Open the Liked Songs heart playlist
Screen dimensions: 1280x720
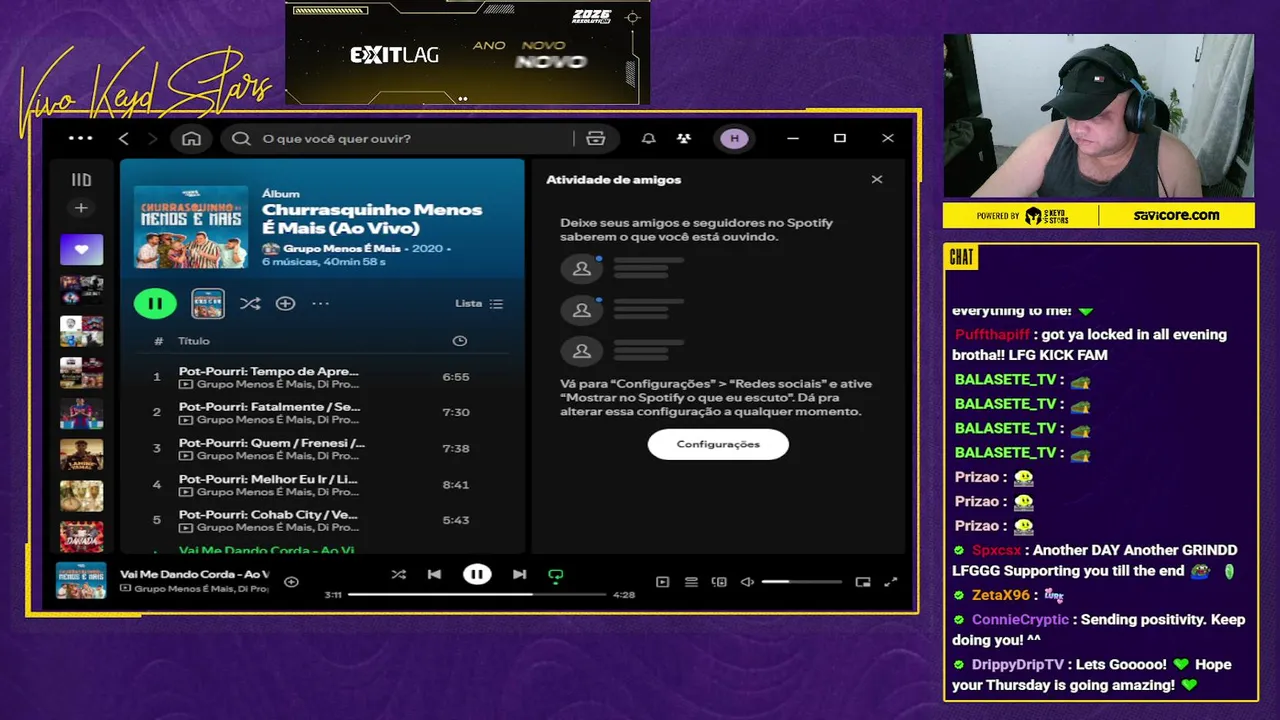pos(81,249)
